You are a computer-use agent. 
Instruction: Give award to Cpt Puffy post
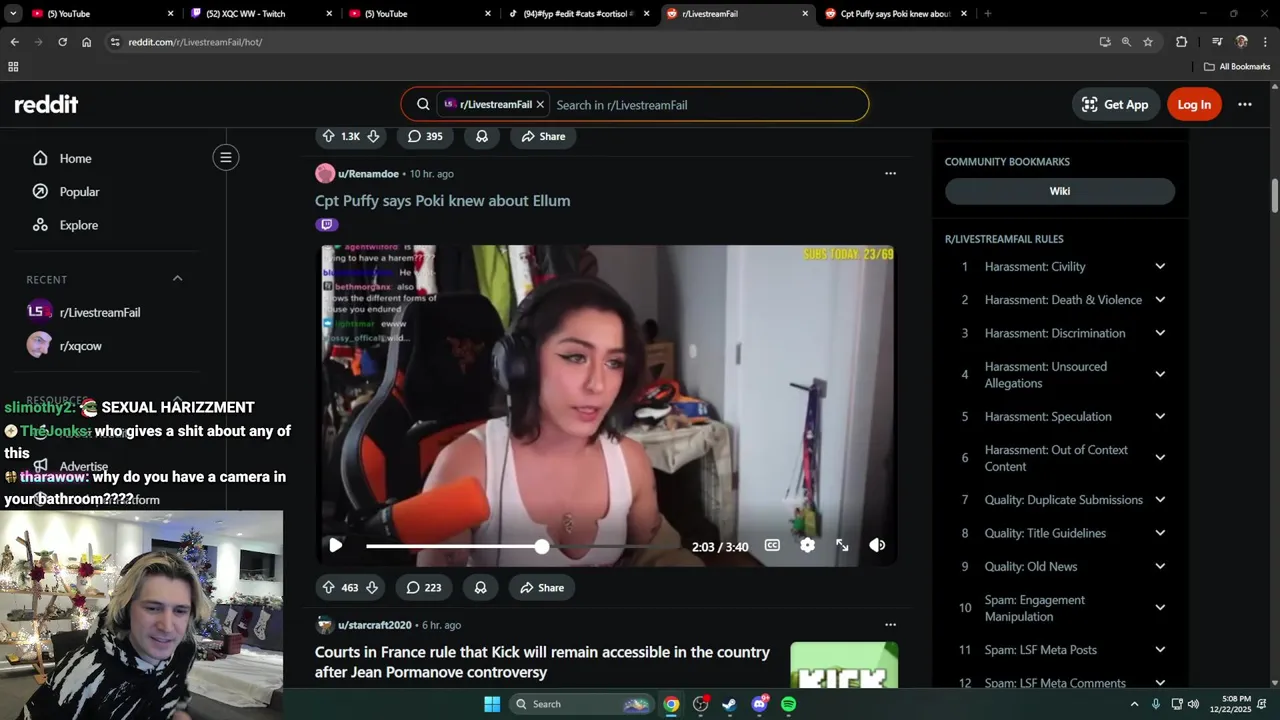tap(480, 588)
